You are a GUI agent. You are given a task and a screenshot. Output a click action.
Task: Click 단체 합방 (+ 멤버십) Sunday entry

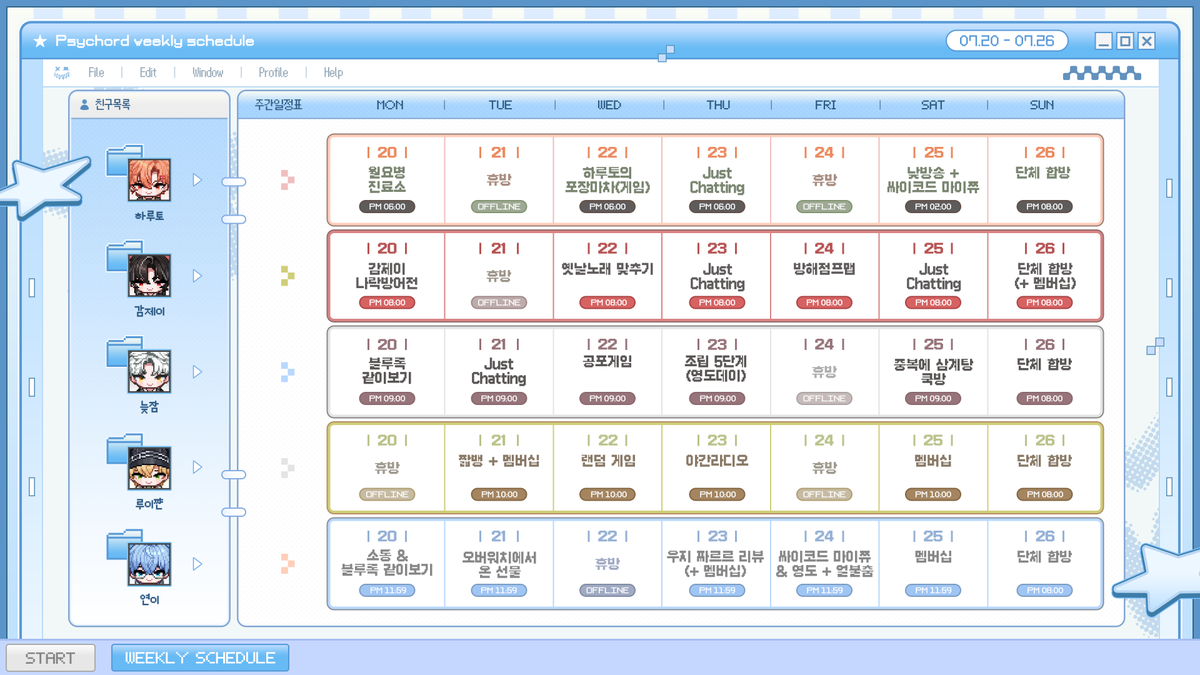pos(1044,276)
